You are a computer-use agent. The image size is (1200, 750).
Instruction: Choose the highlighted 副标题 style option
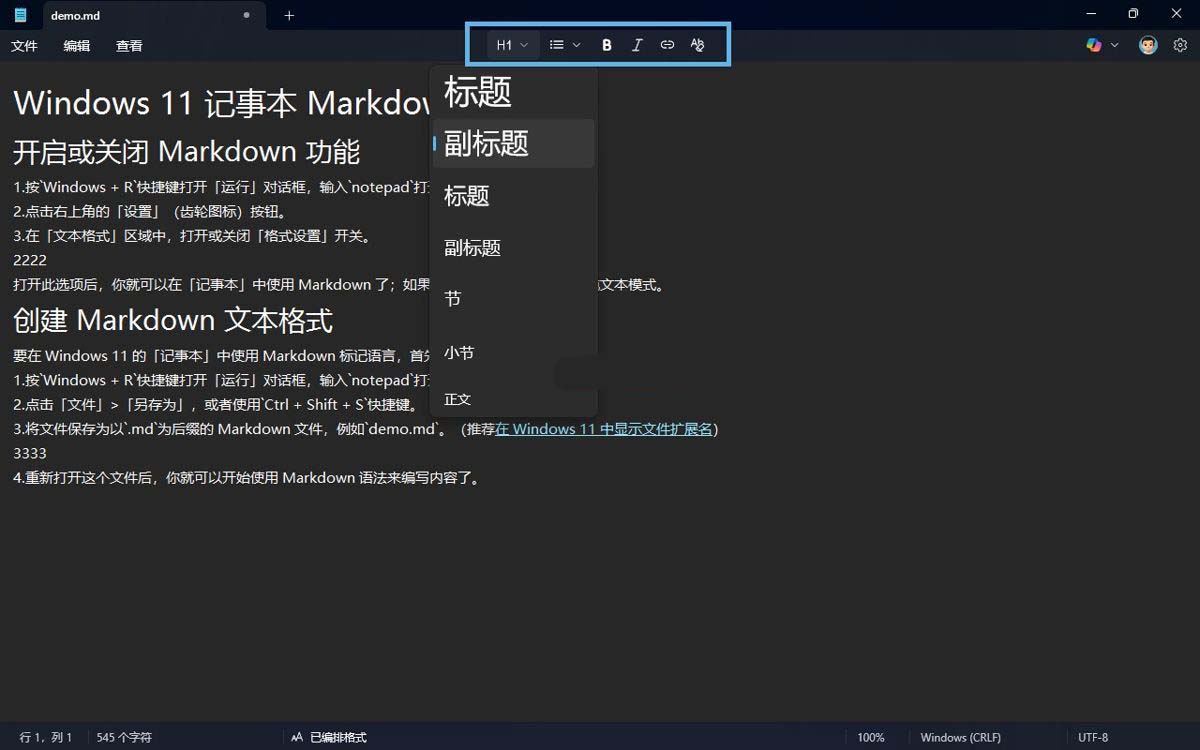click(x=514, y=143)
